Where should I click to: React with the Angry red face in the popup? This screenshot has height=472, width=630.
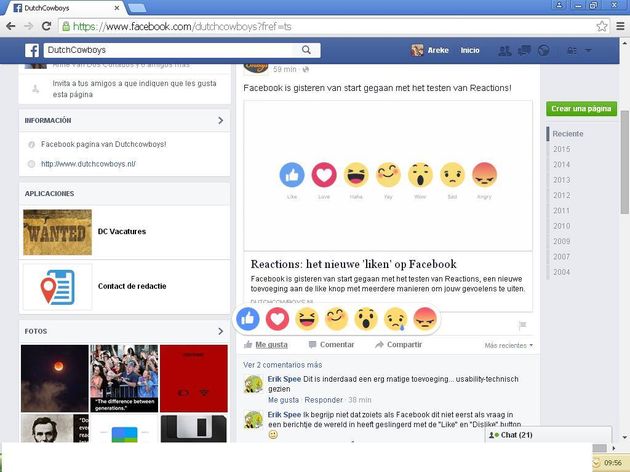point(425,319)
